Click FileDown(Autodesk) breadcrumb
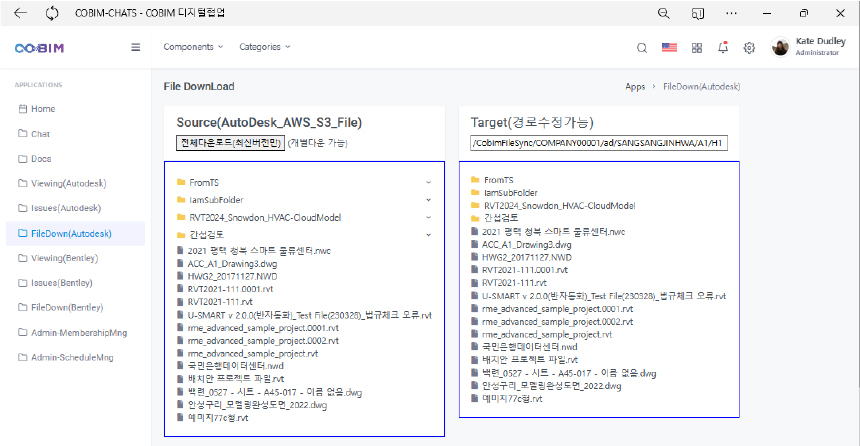The image size is (860, 446). pyautogui.click(x=701, y=87)
